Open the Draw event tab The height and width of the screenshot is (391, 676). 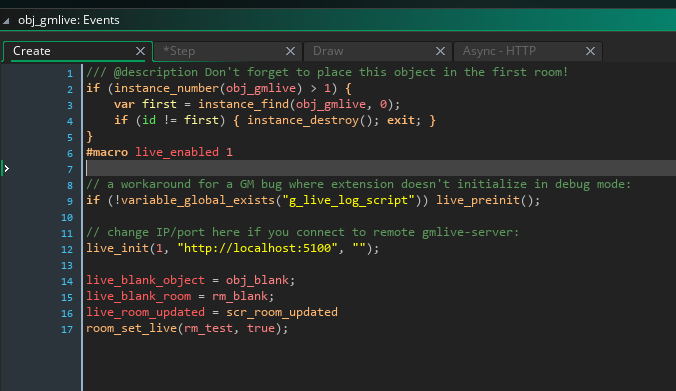(378, 51)
